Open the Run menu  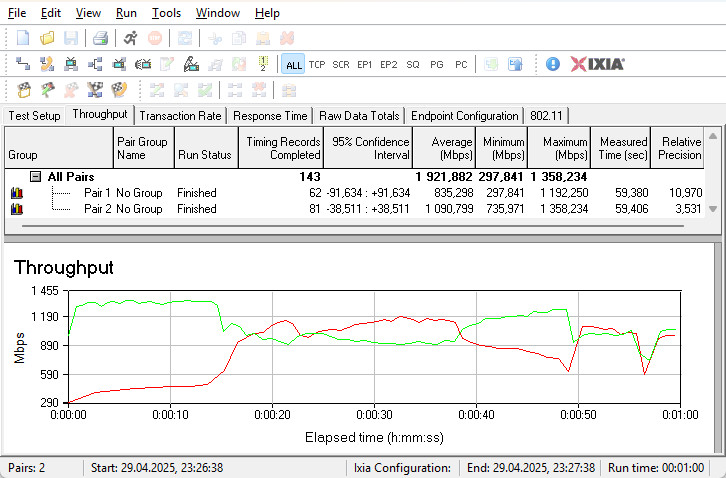coord(126,13)
